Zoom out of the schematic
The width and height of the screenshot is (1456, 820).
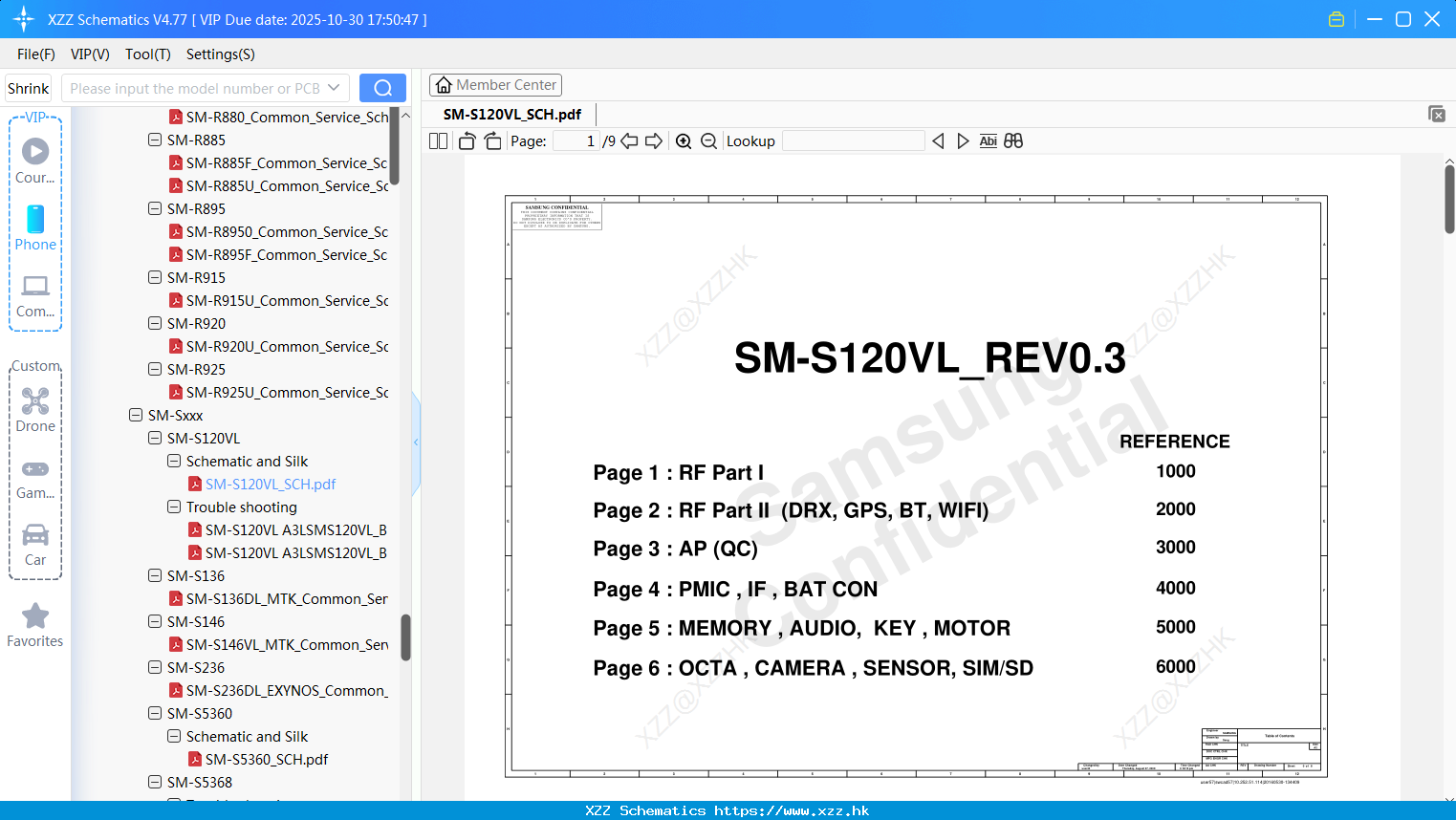tap(708, 140)
